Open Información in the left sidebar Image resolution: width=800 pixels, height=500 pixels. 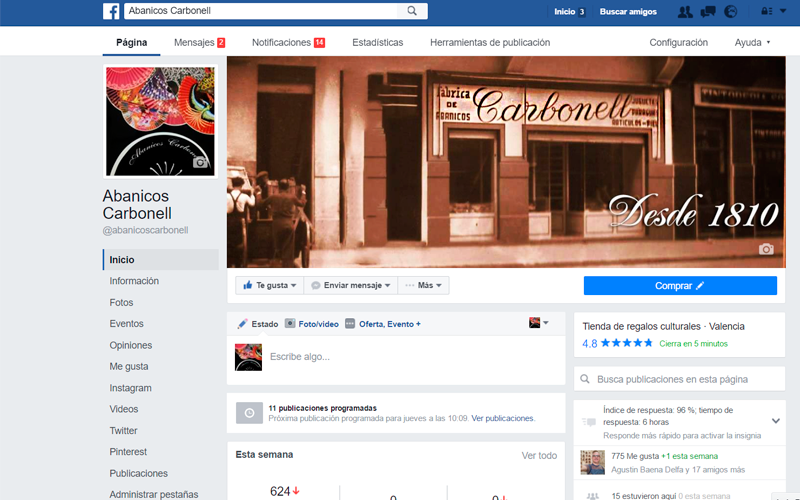134,281
